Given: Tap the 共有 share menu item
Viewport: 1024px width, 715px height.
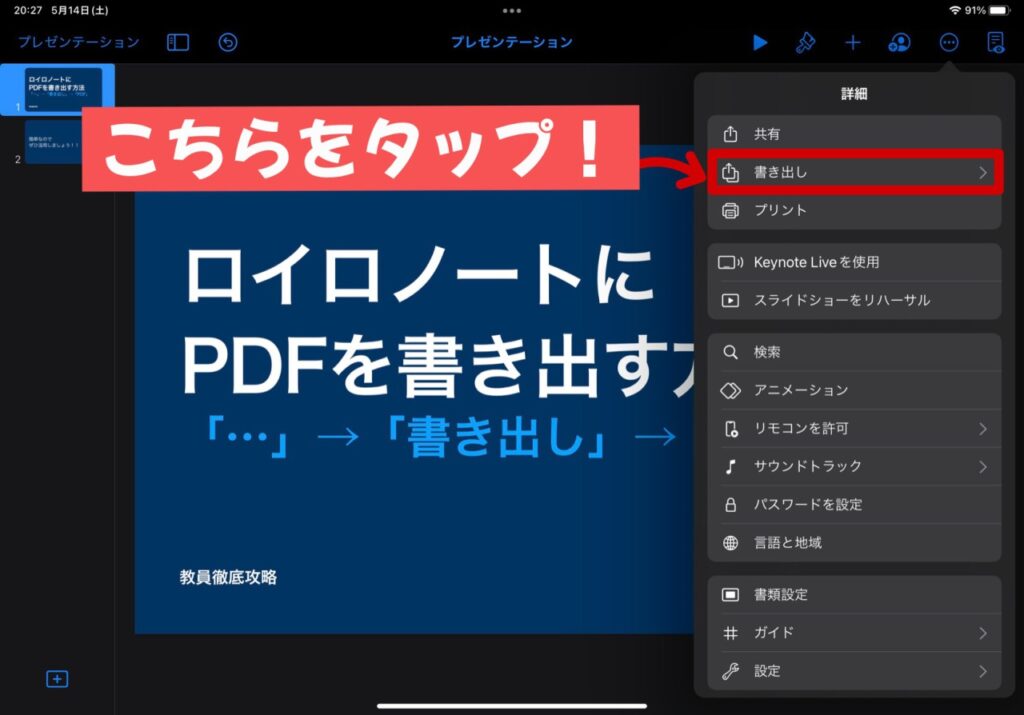Looking at the screenshot, I should tap(854, 134).
